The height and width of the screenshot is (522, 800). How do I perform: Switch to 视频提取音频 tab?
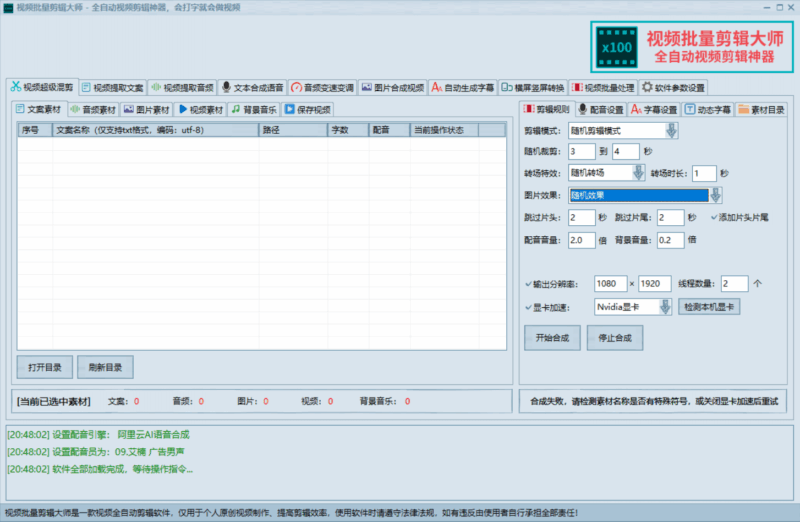[x=183, y=88]
